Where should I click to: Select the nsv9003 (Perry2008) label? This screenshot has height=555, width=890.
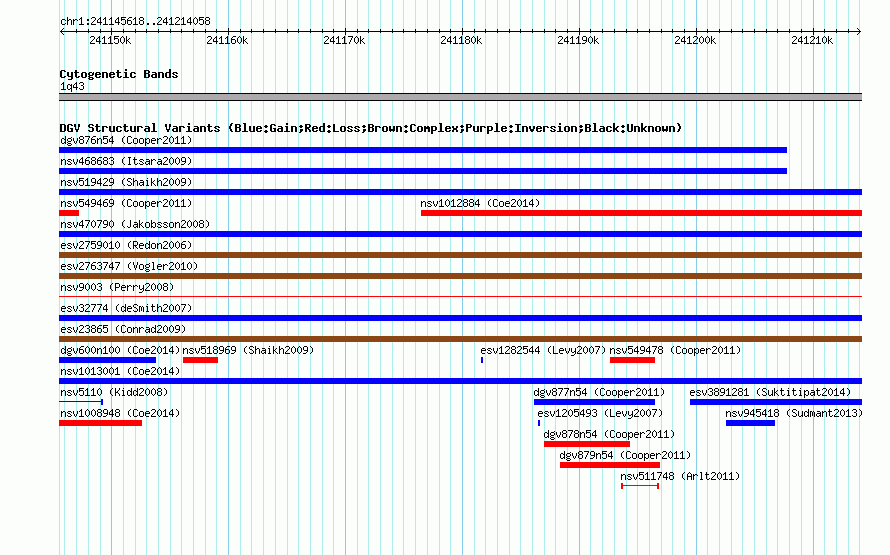117,287
